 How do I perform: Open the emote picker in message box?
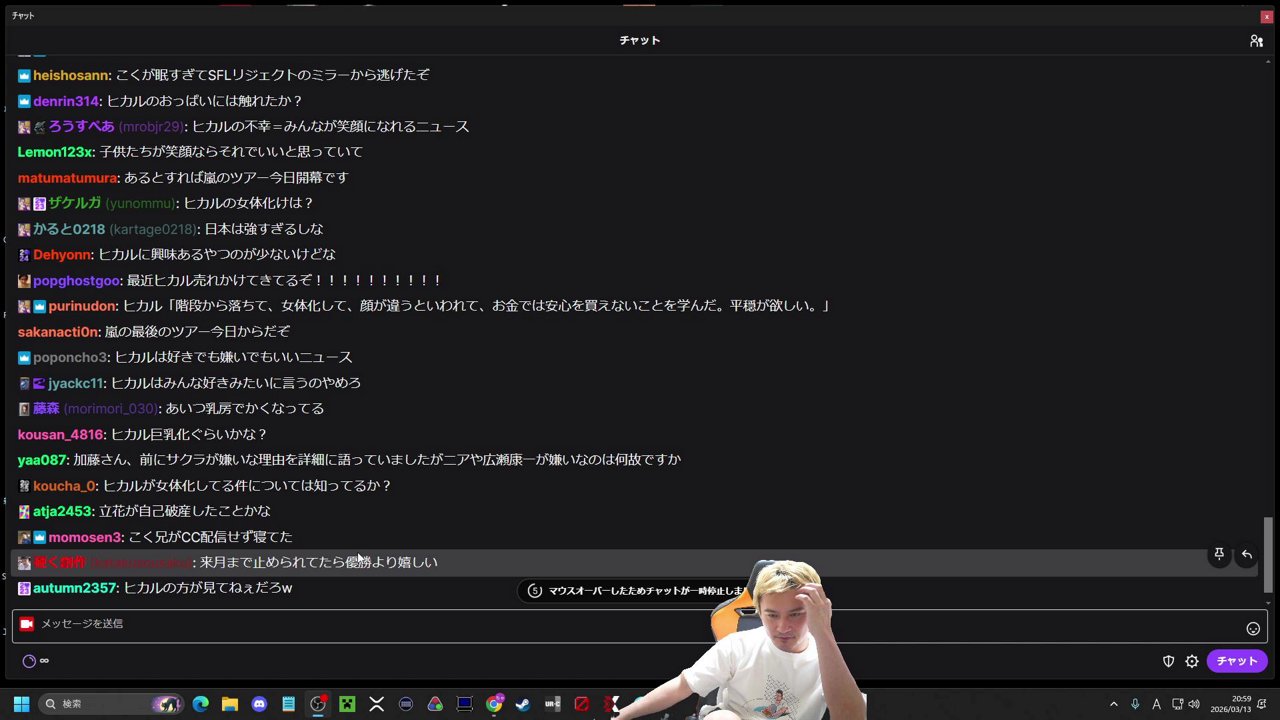pyautogui.click(x=1253, y=629)
